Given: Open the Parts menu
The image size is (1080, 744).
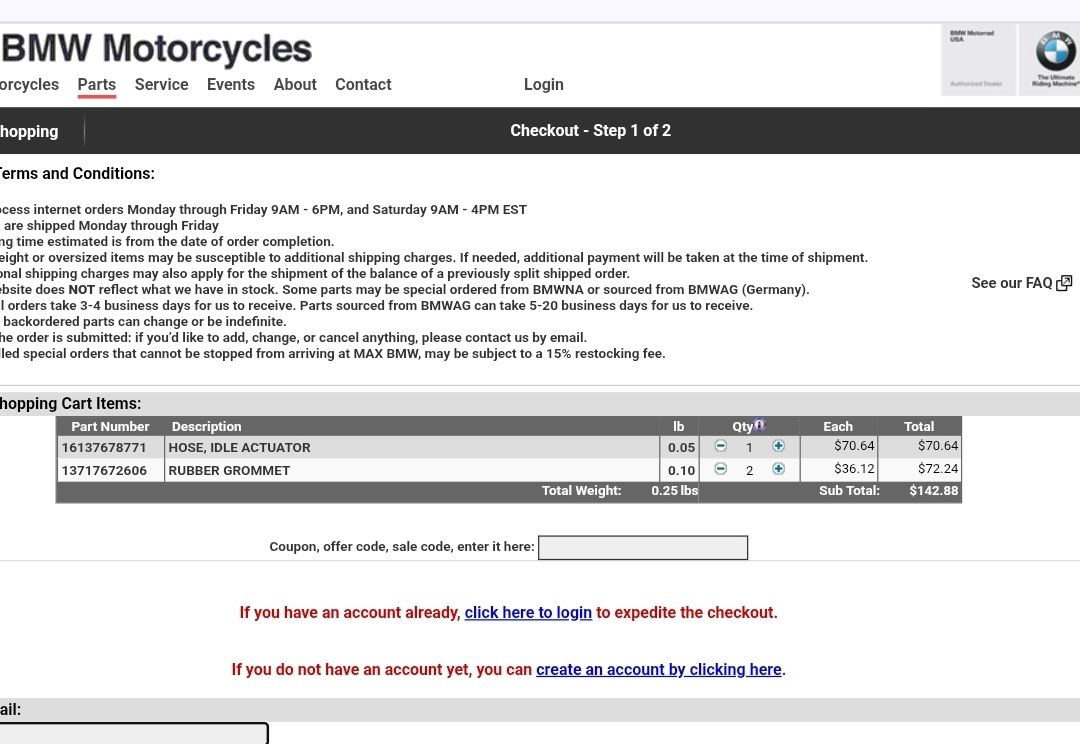Looking at the screenshot, I should [96, 85].
